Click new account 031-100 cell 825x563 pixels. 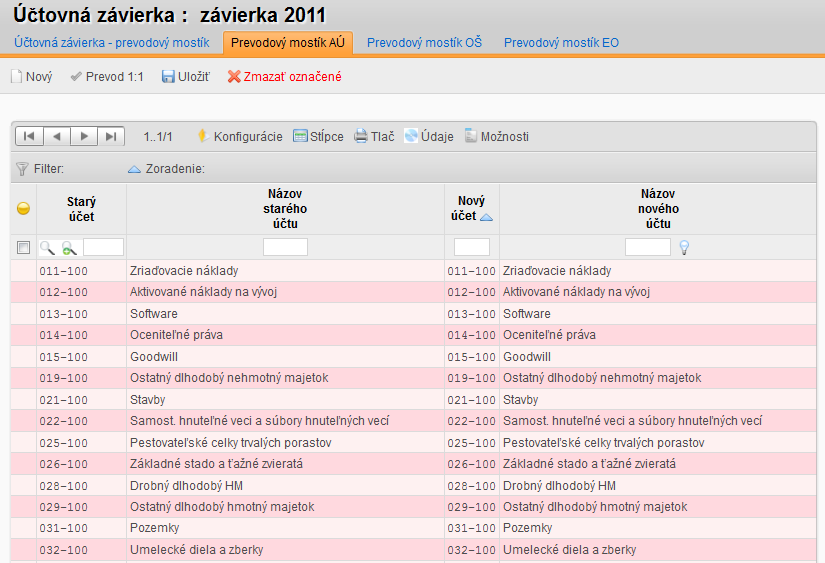coord(471,529)
